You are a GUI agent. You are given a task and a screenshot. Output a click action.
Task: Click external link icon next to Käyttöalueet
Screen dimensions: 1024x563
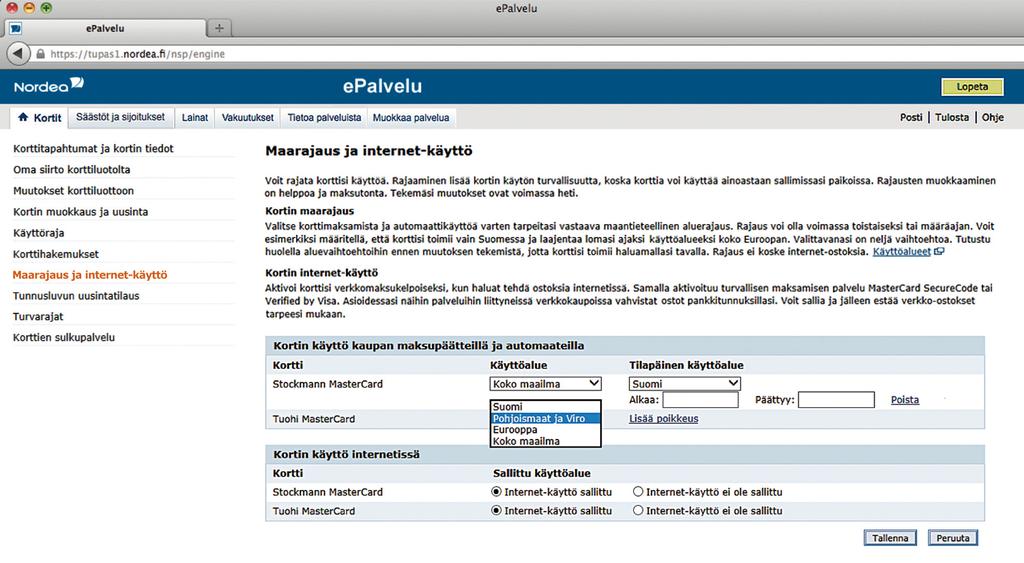939,251
